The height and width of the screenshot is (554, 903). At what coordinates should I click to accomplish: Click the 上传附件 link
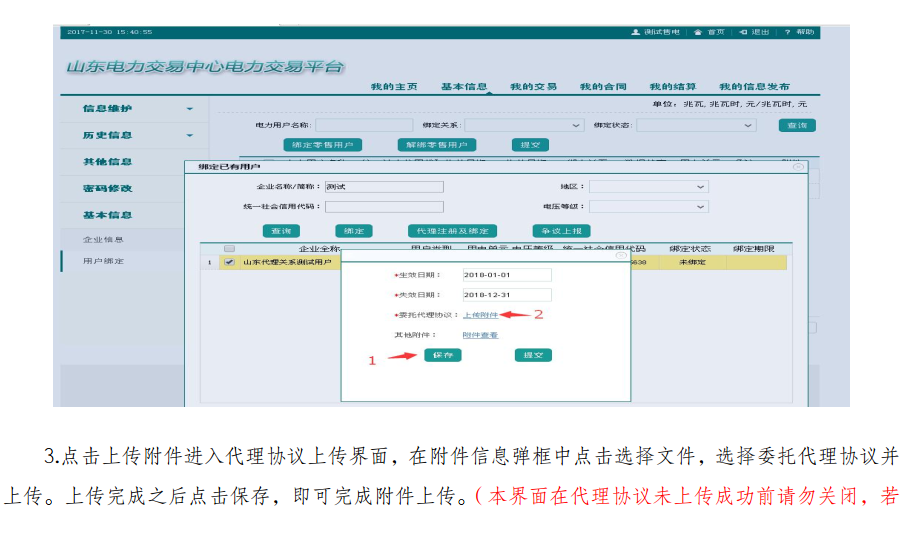480,314
